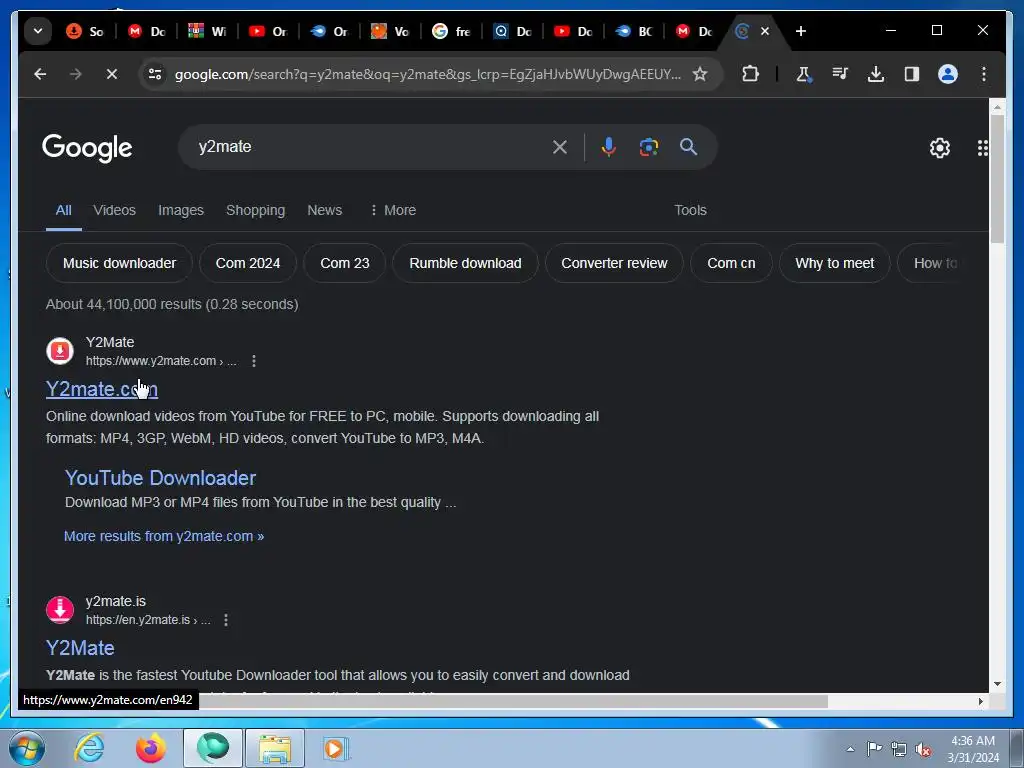Open 'More results from y2mate.com' link
The height and width of the screenshot is (768, 1024).
[164, 536]
